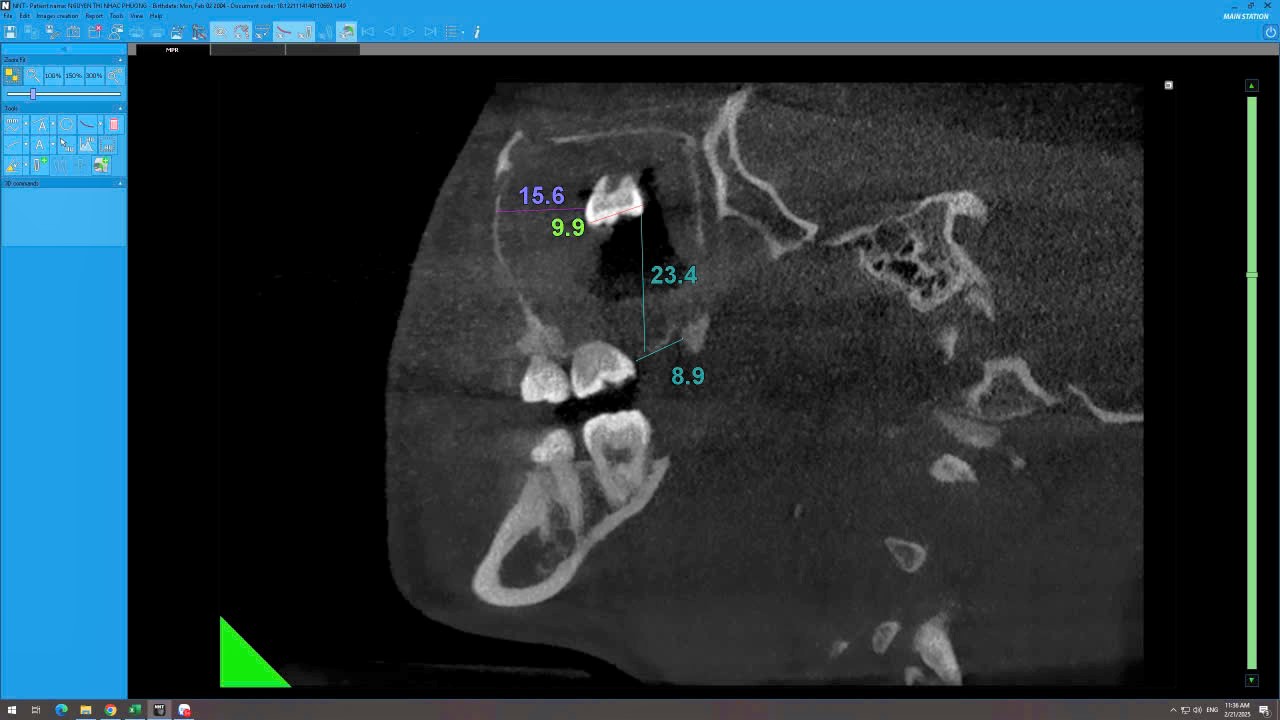This screenshot has height=720, width=1280.
Task: Set zoom to 150%
Action: (73, 76)
